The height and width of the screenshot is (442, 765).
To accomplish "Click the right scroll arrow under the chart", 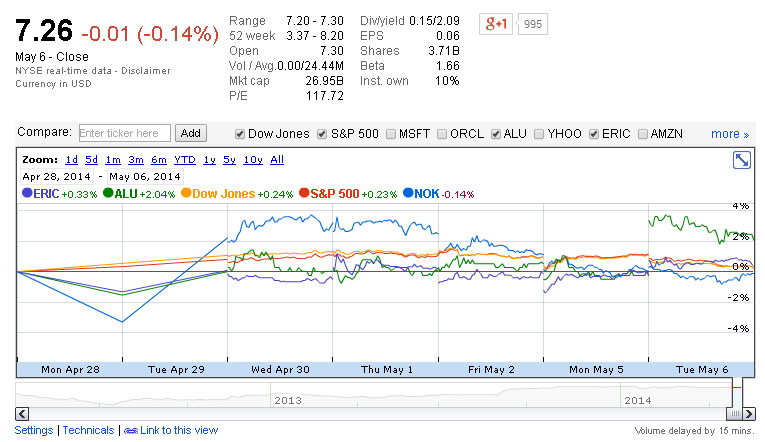I will (749, 414).
